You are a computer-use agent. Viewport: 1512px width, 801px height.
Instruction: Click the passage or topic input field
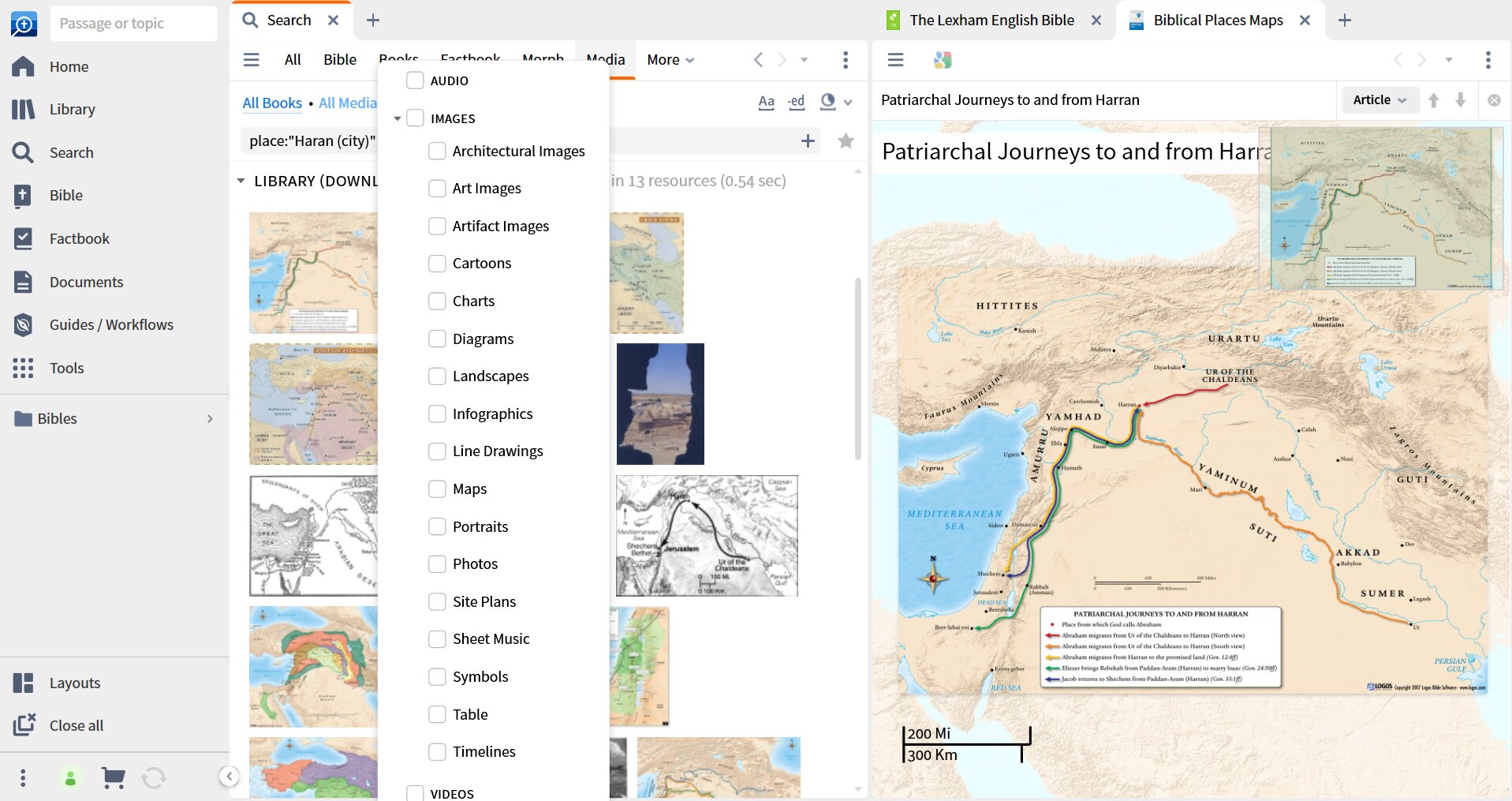133,23
